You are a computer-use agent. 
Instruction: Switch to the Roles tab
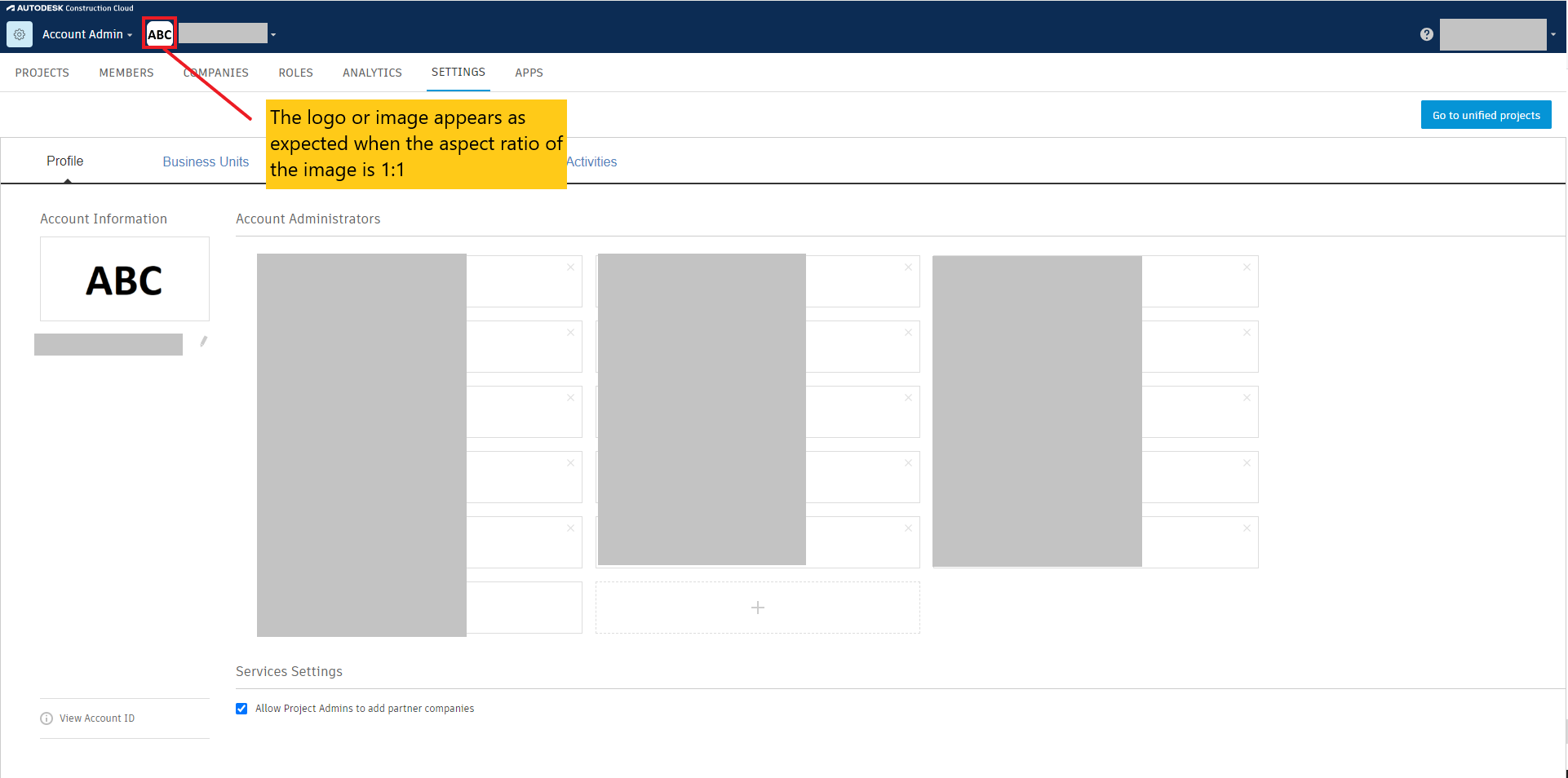coord(295,73)
